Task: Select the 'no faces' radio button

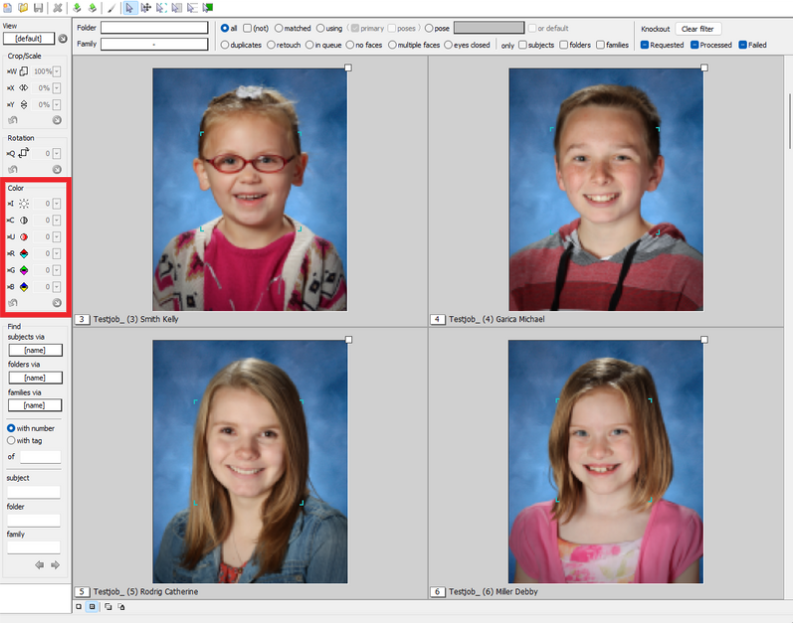Action: point(350,45)
